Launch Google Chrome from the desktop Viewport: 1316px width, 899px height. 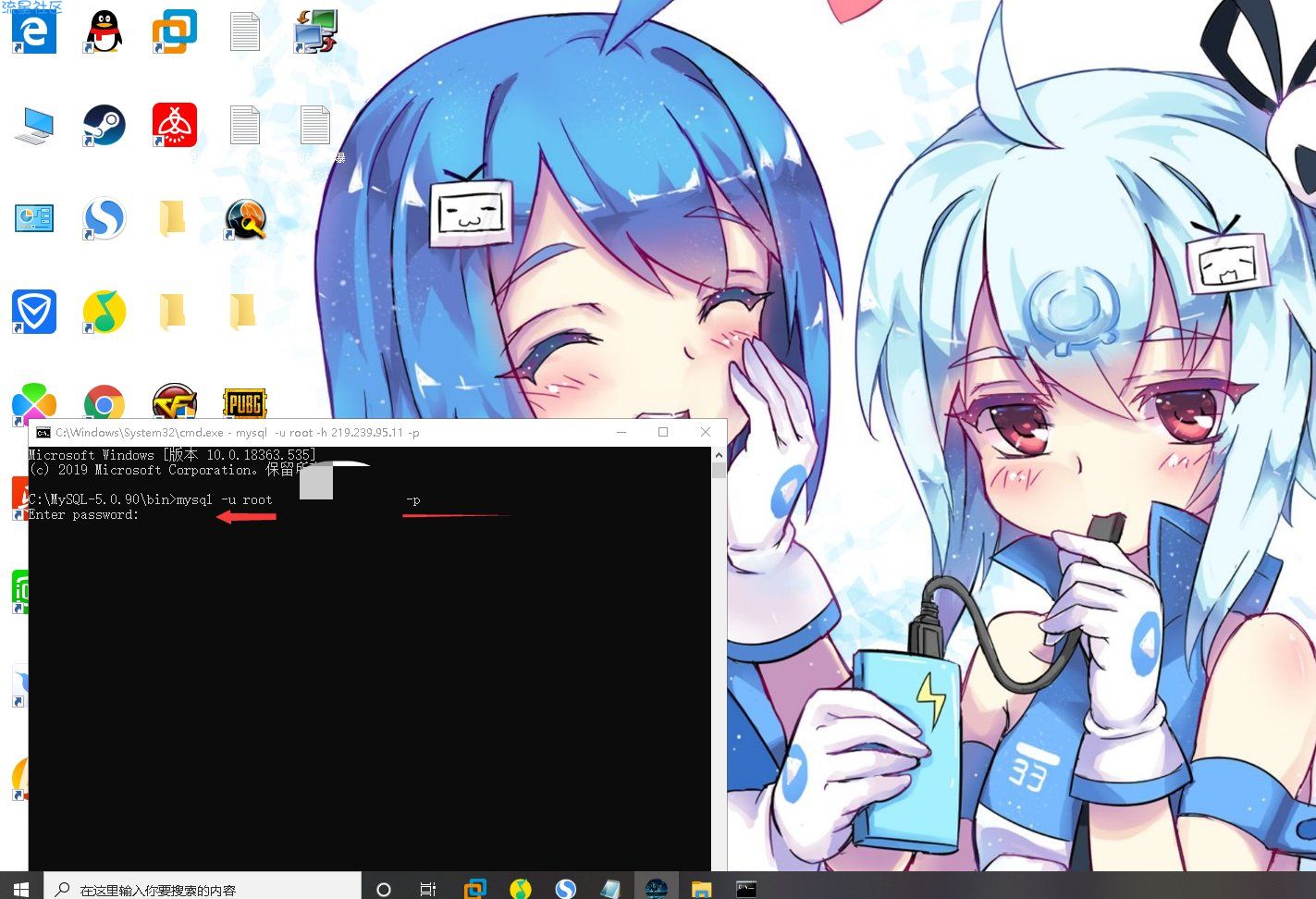104,405
